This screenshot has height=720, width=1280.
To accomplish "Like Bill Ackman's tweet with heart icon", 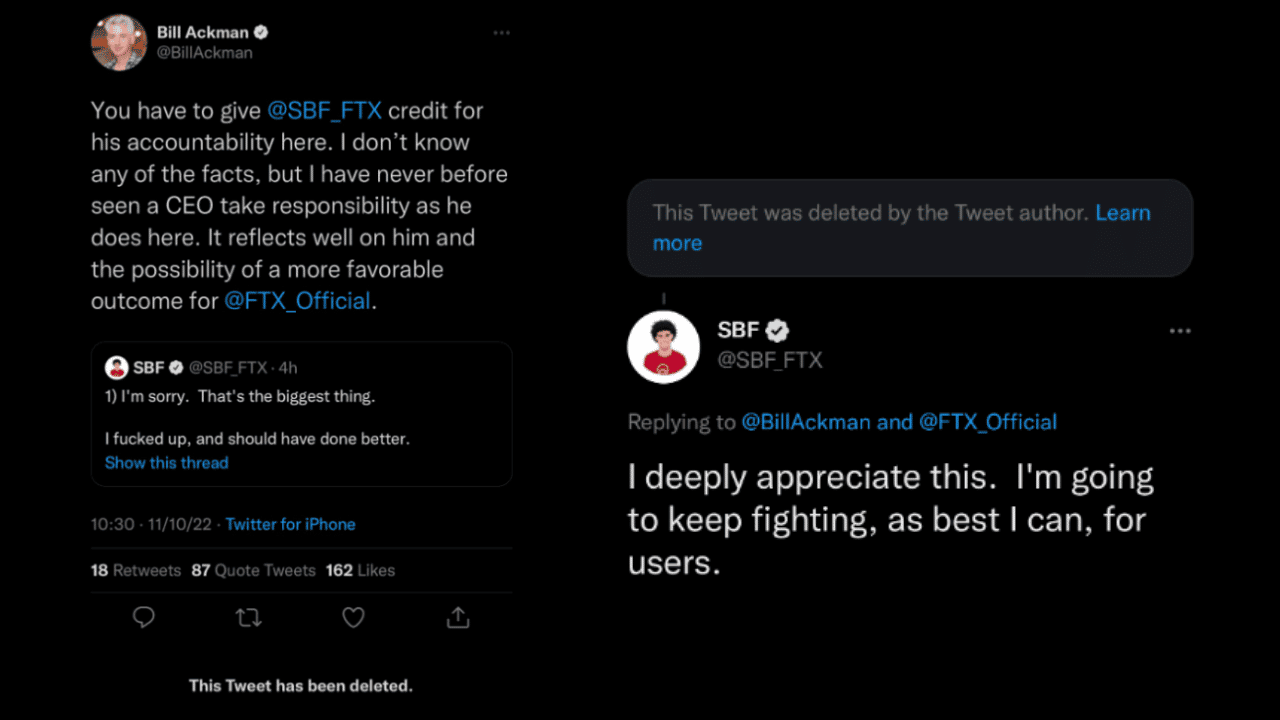I will 353,618.
